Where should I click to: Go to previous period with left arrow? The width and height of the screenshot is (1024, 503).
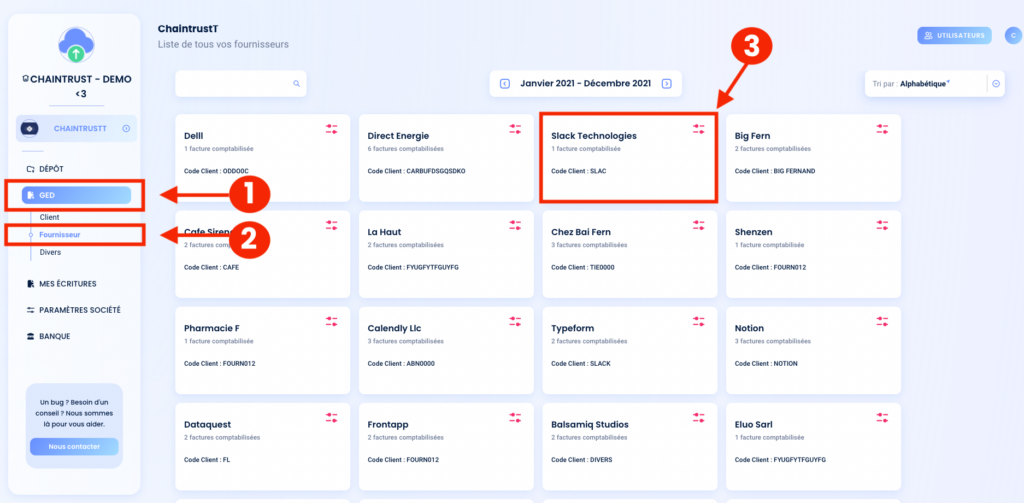click(x=505, y=84)
